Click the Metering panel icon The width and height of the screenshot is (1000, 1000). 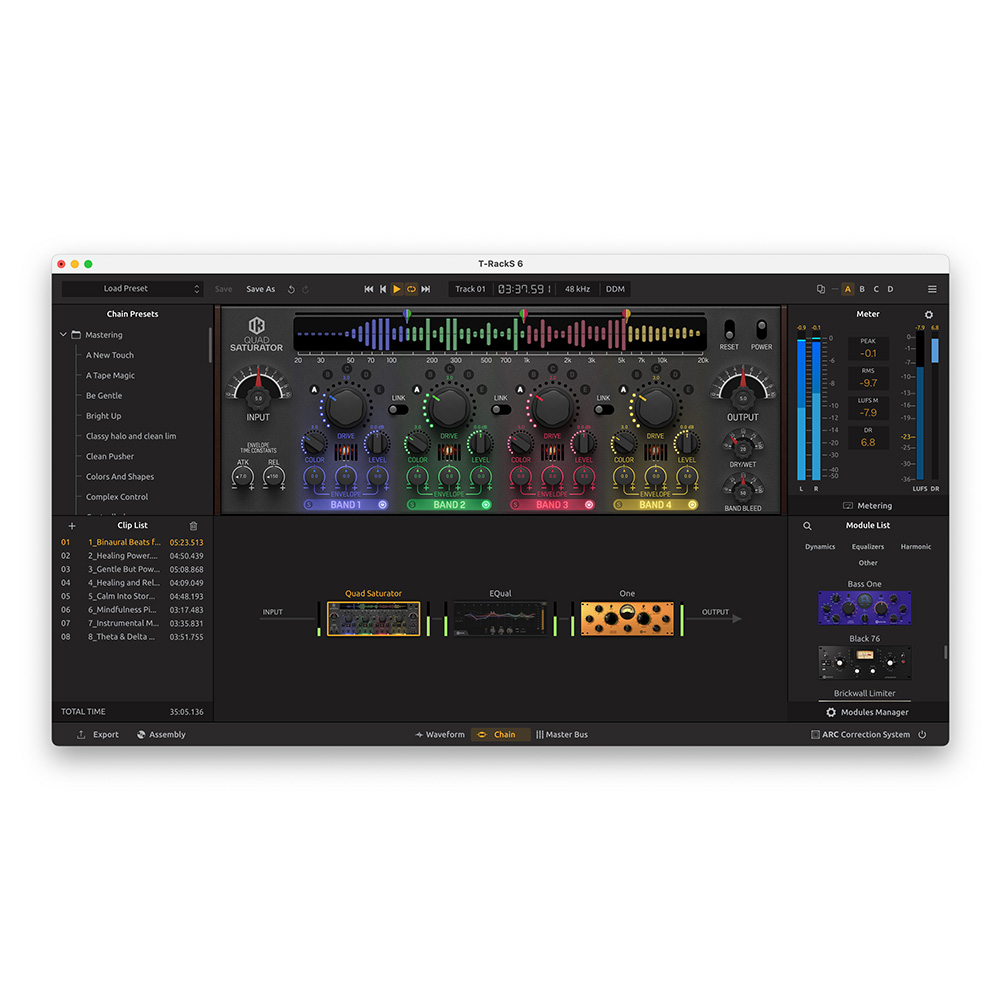point(848,506)
